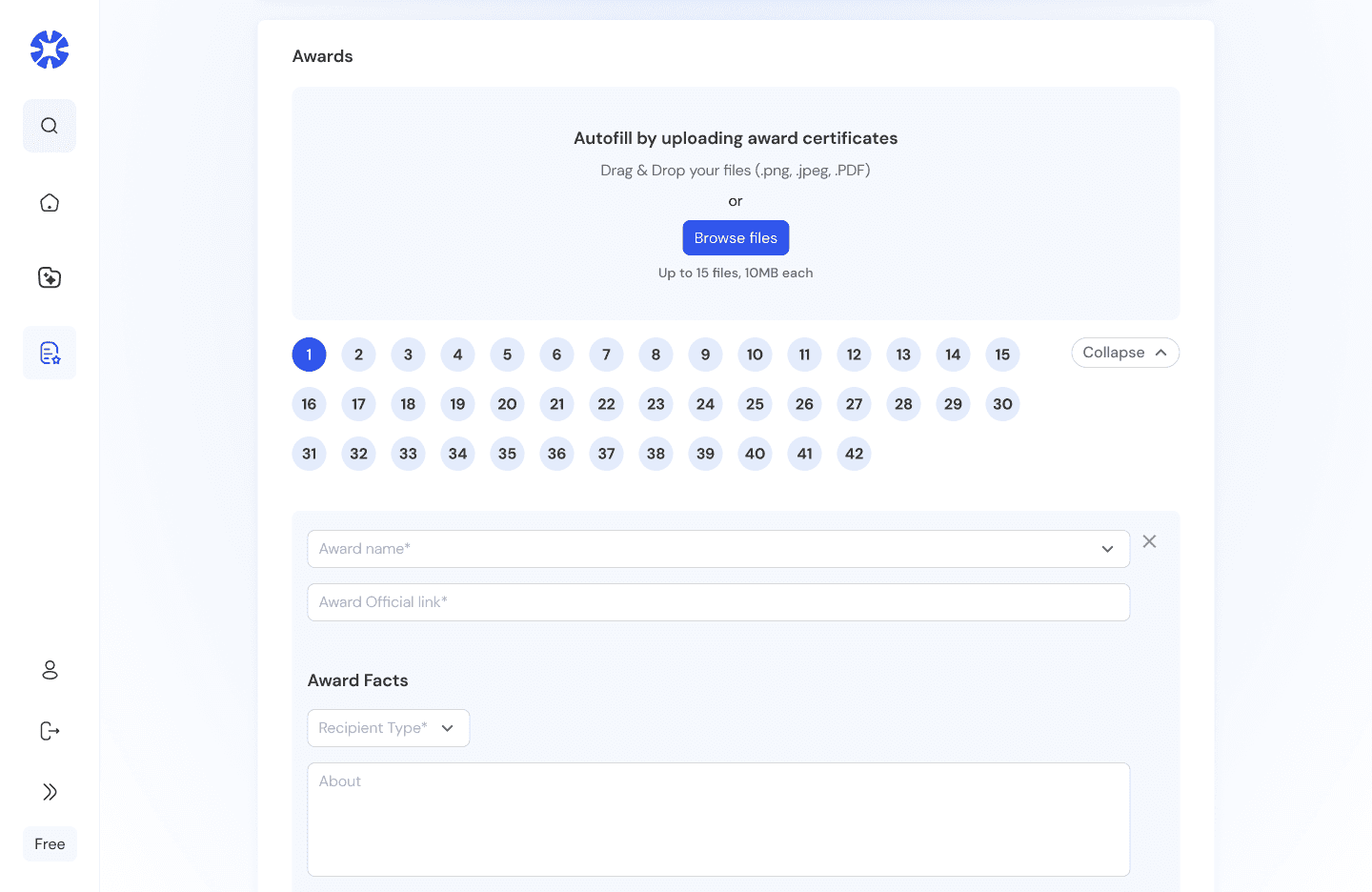View award number 34
This screenshot has height=892, width=1372.
coord(457,454)
